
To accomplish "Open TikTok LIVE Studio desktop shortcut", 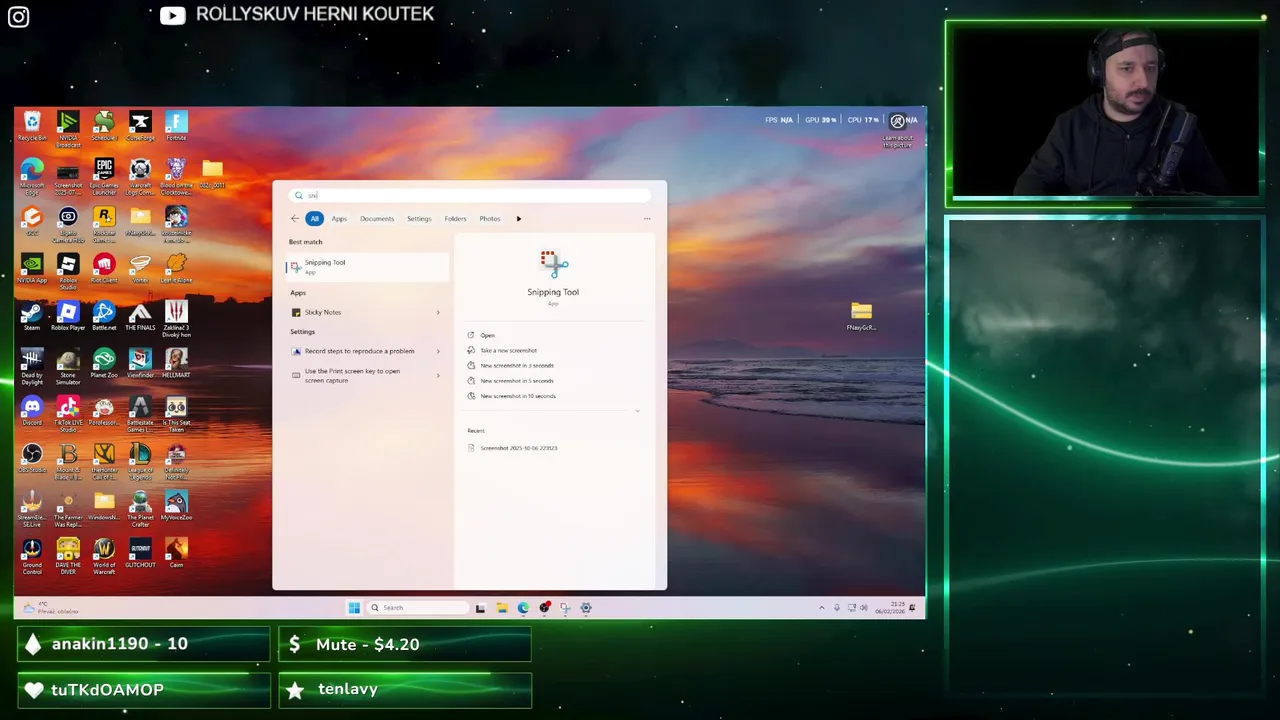I will (x=68, y=414).
